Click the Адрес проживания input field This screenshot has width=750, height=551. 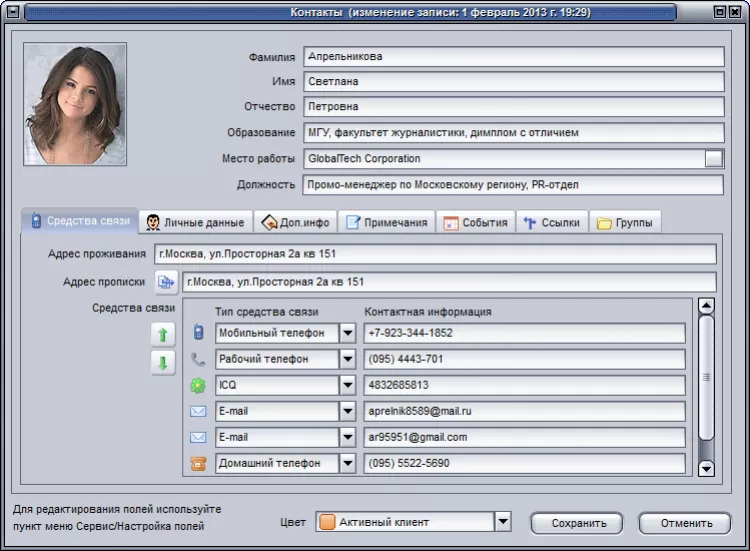(435, 253)
